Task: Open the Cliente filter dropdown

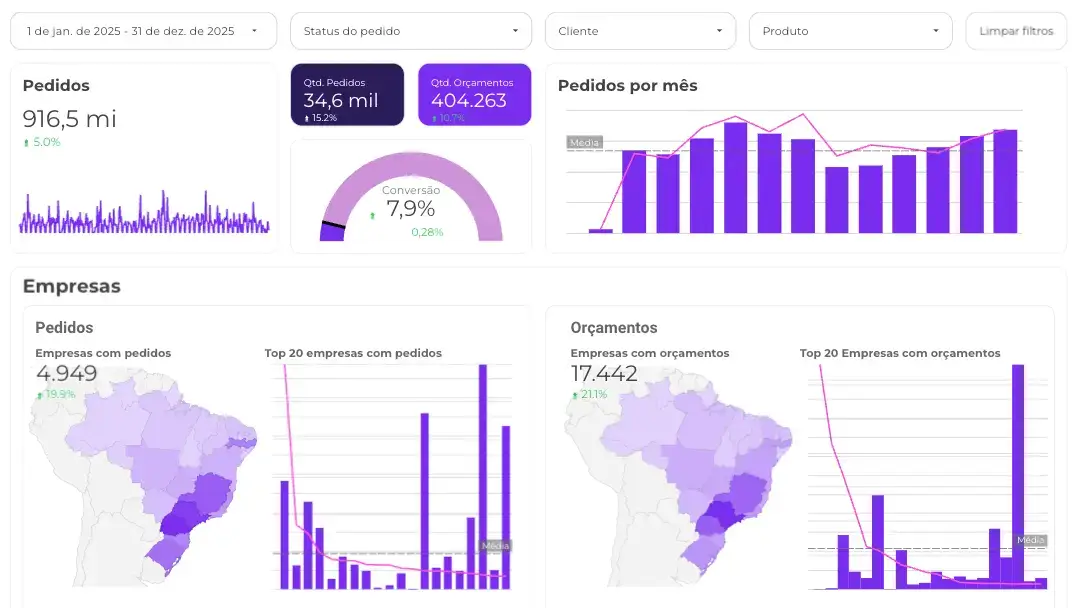Action: (x=639, y=31)
